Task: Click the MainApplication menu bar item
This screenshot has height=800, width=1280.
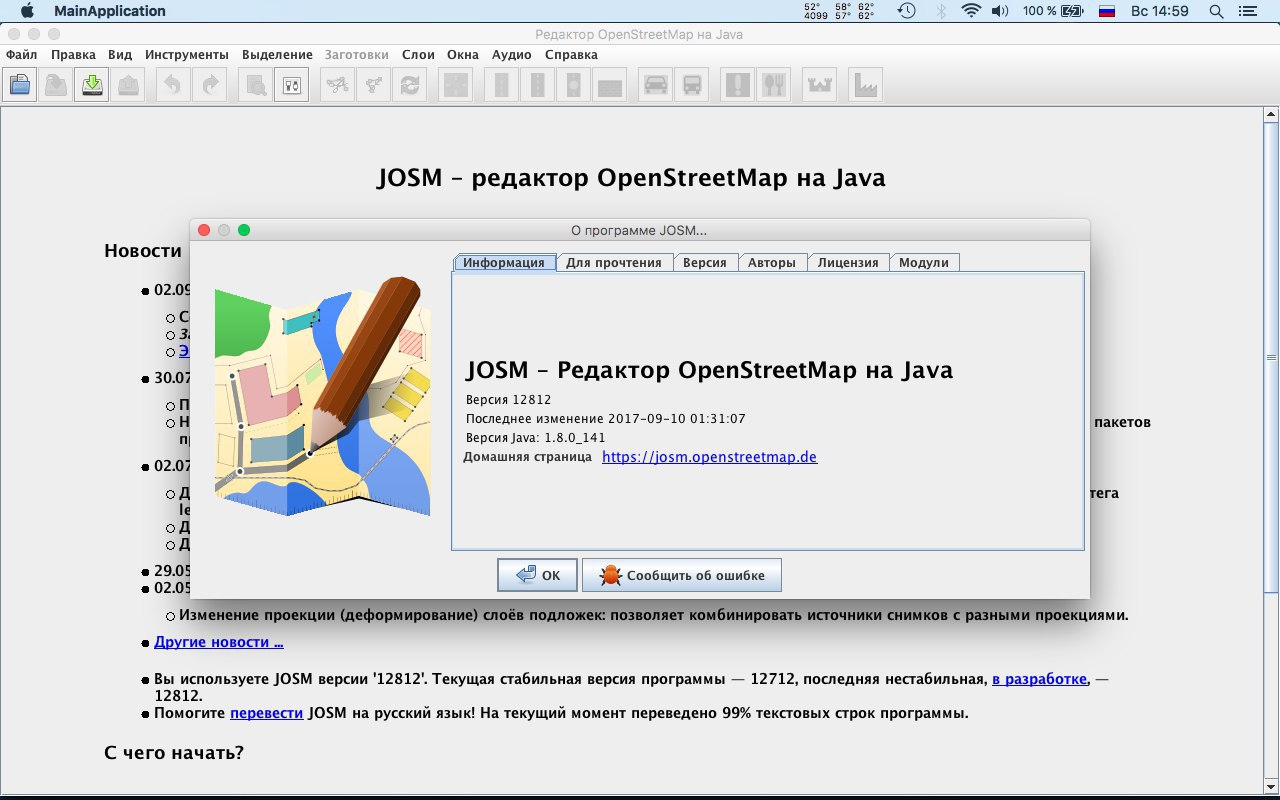Action: pyautogui.click(x=110, y=11)
